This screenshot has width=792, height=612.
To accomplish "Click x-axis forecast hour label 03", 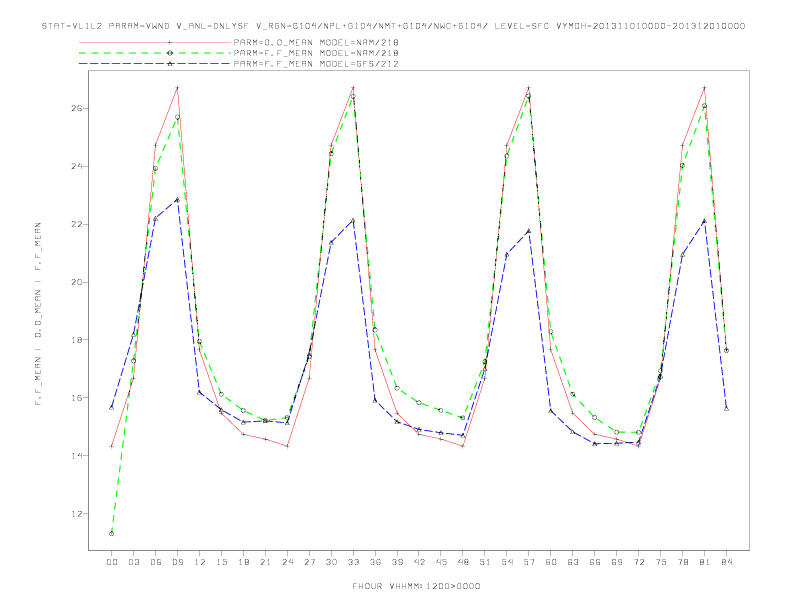I will click(x=133, y=562).
